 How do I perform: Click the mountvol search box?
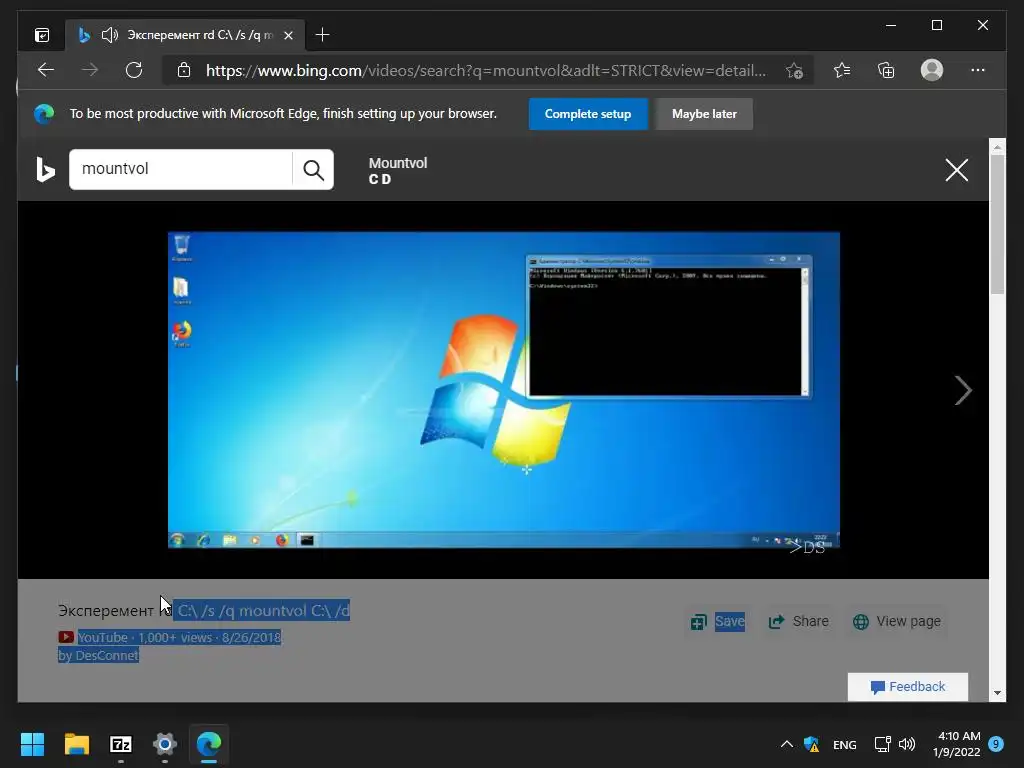(180, 169)
